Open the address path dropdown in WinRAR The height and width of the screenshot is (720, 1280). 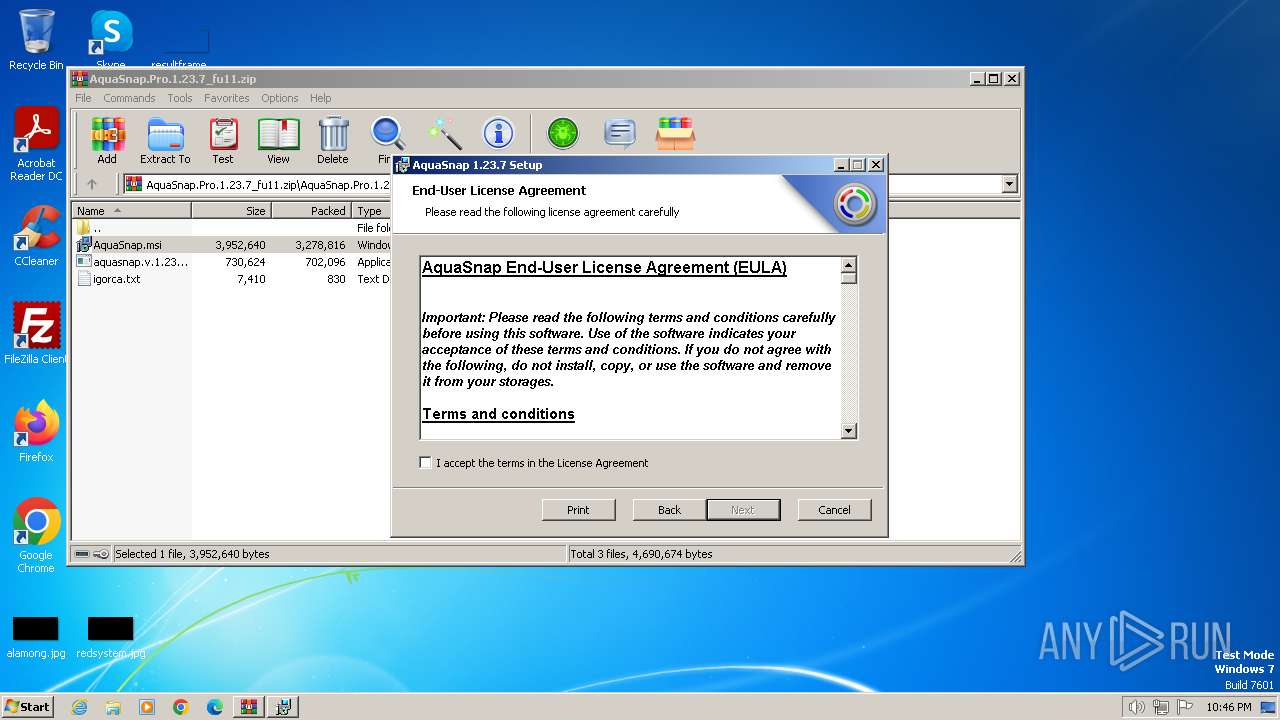1009,184
